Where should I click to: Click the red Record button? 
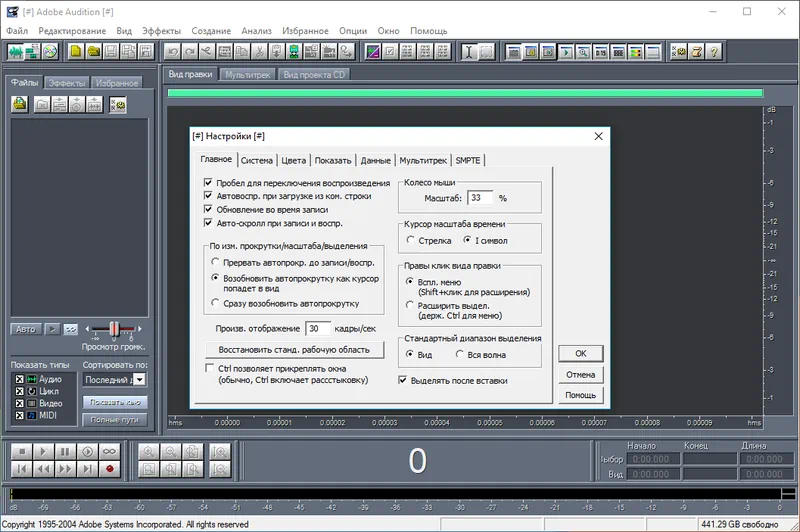[109, 469]
